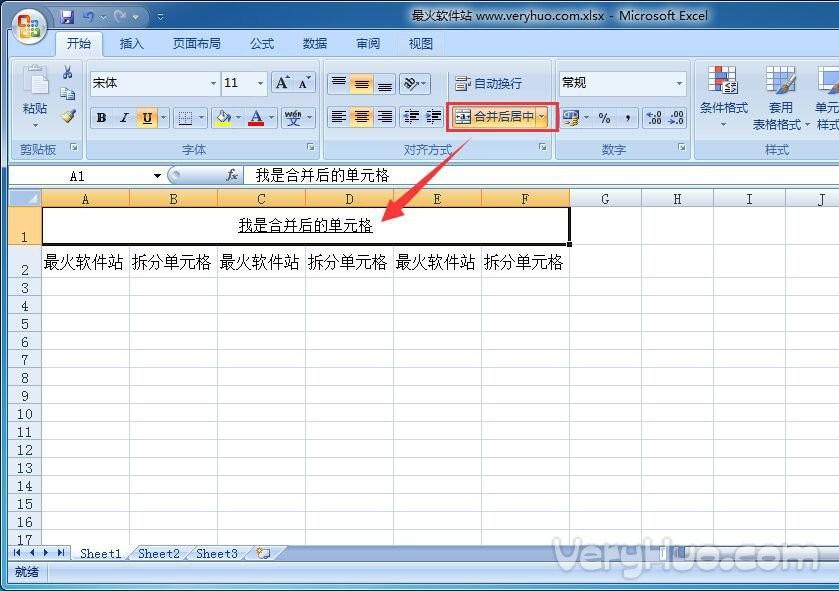Decrease font size with small A

point(304,83)
